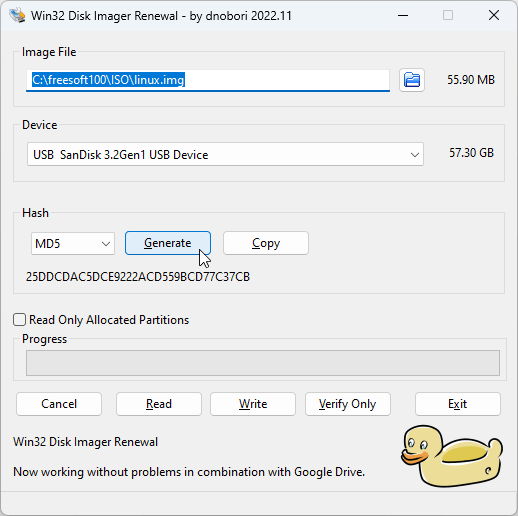Click the yellow duck mascot image

pos(451,456)
